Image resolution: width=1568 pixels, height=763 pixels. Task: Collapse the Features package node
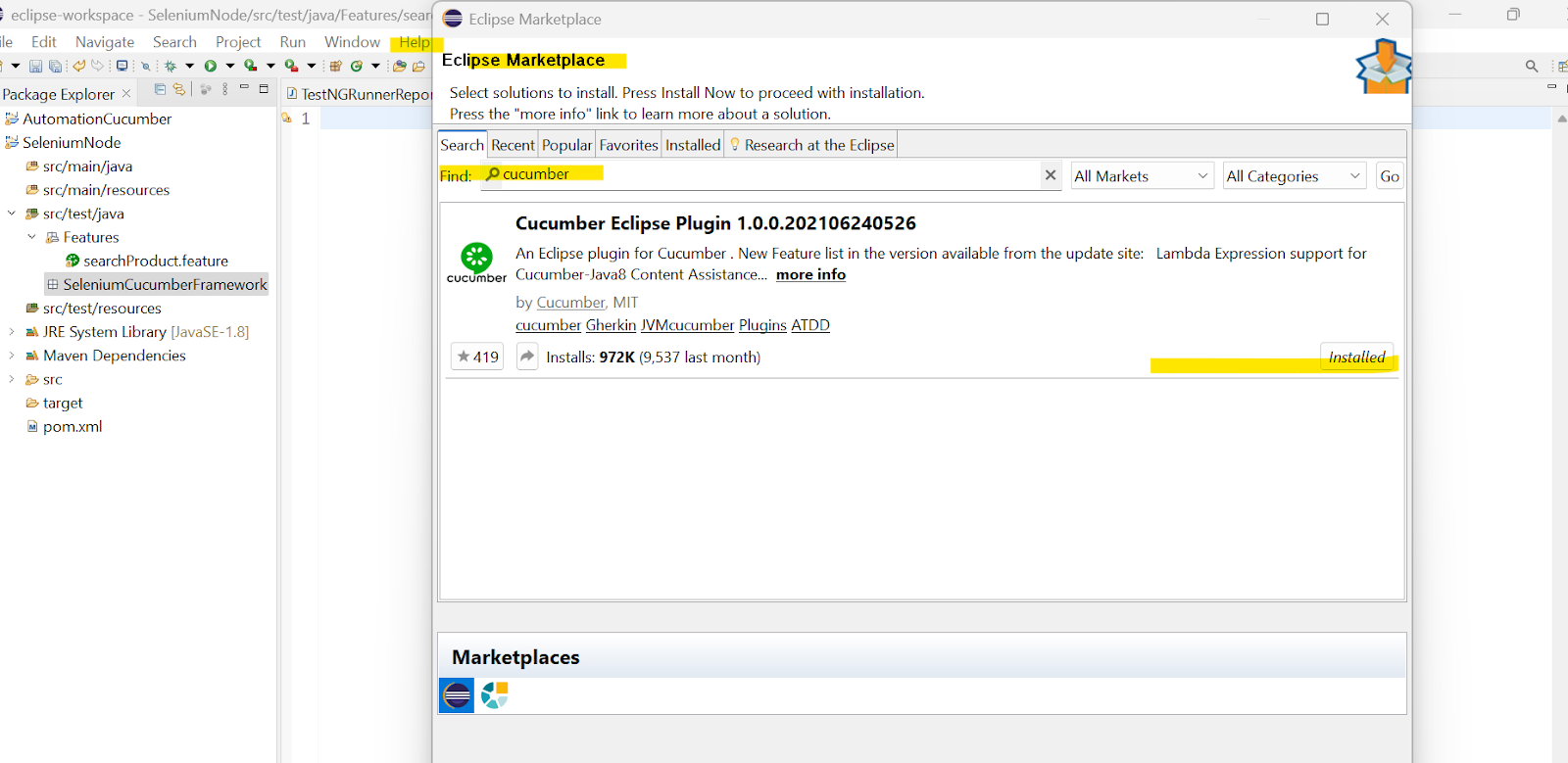[x=31, y=237]
